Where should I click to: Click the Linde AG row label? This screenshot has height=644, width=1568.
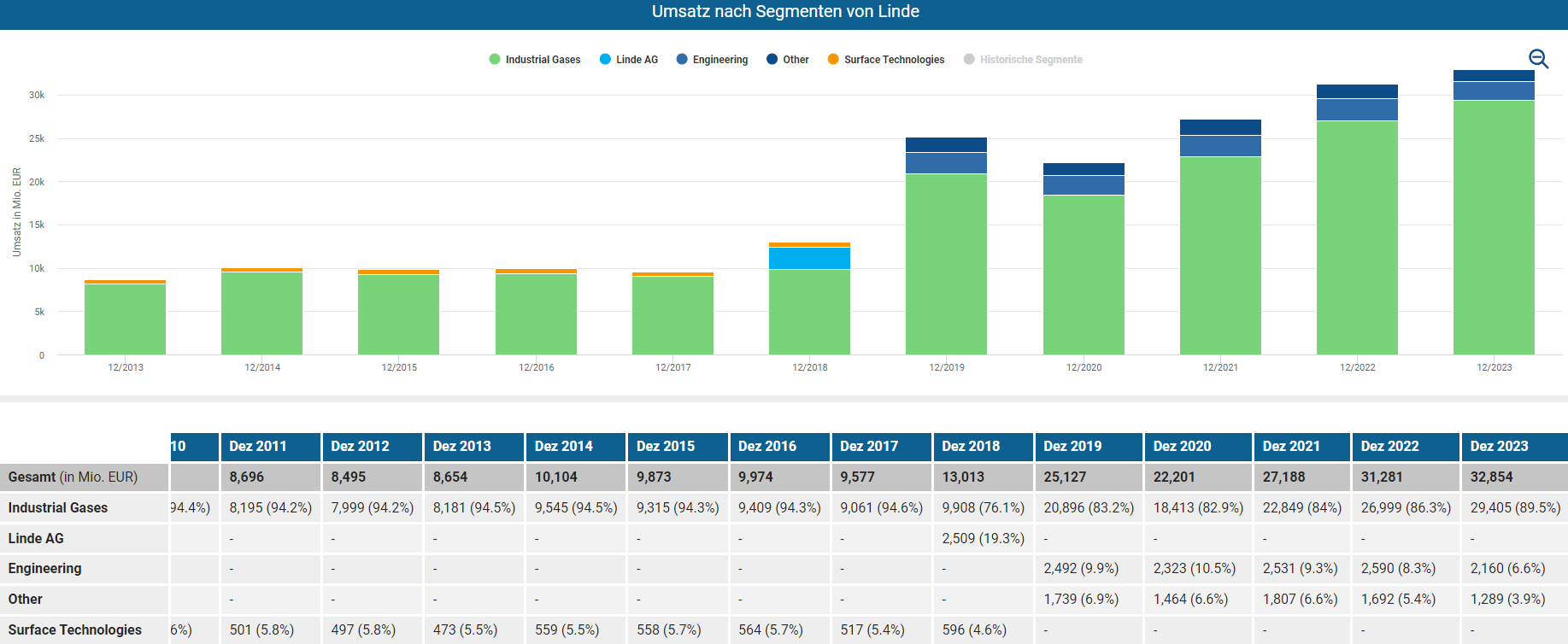tap(36, 539)
